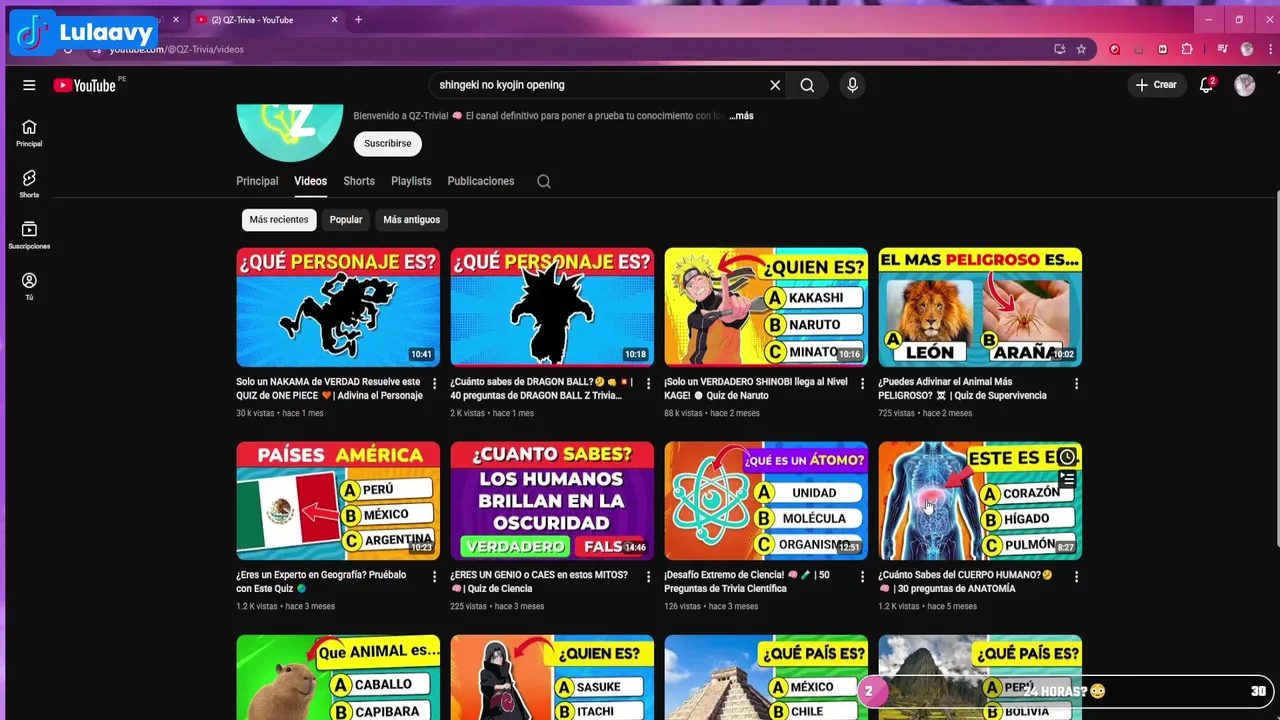Open options for CUERPO HUMANO video
Image resolution: width=1280 pixels, height=720 pixels.
click(1076, 577)
